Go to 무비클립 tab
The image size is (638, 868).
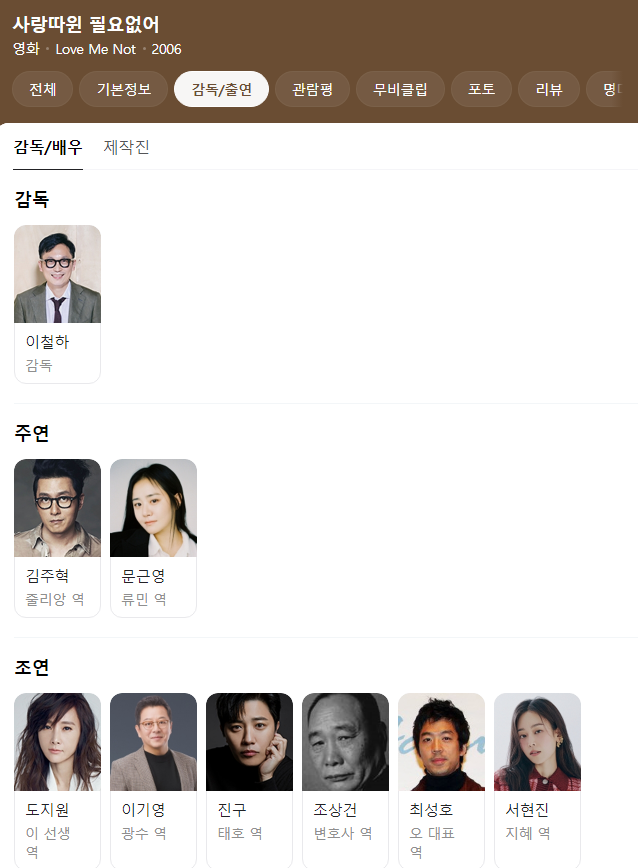(401, 89)
